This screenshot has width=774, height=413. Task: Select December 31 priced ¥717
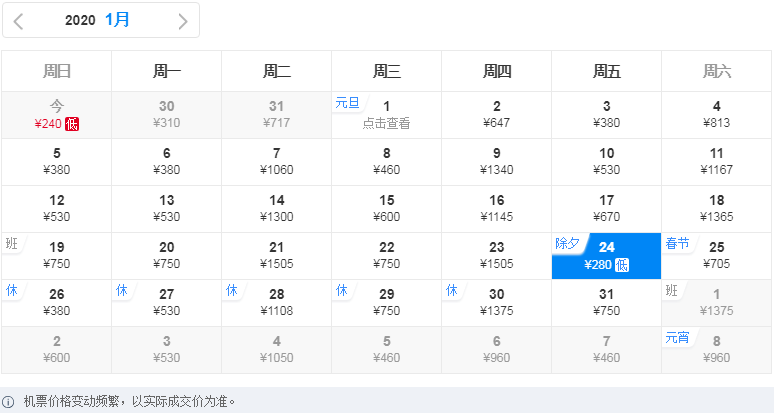click(276, 115)
